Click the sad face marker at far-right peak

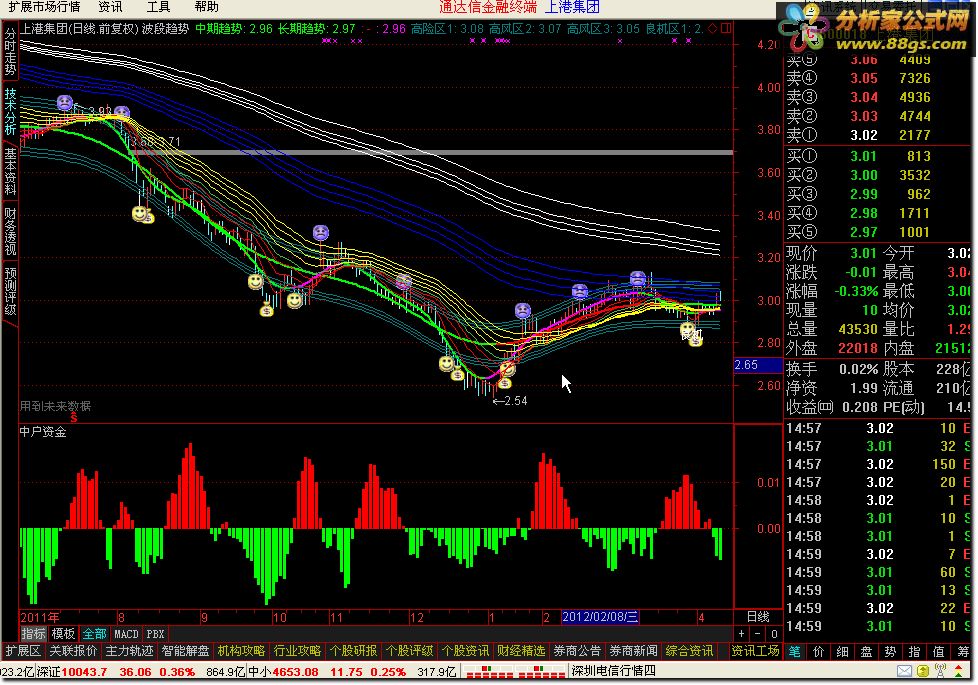[x=637, y=278]
